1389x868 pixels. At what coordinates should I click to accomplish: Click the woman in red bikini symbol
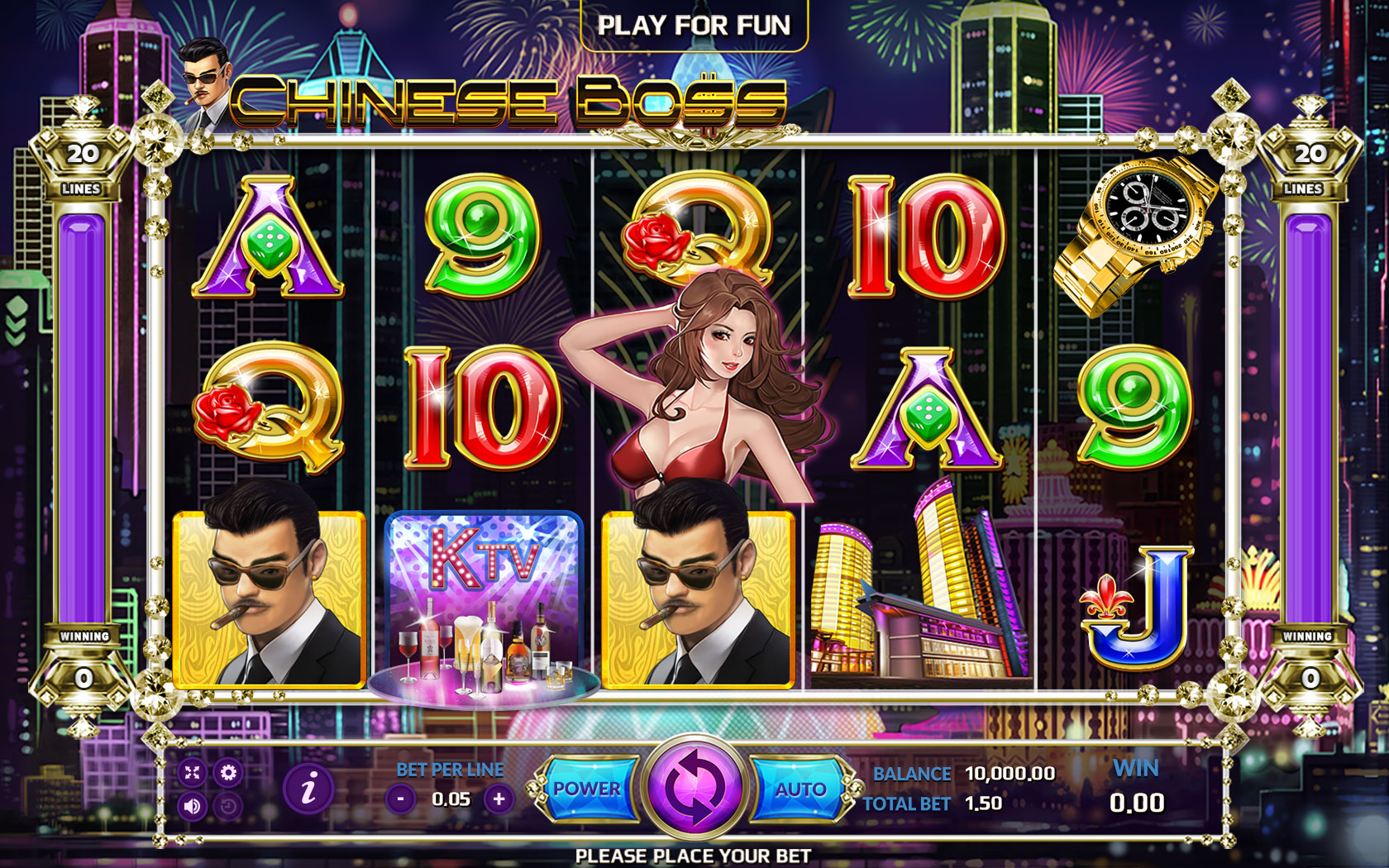tap(699, 384)
